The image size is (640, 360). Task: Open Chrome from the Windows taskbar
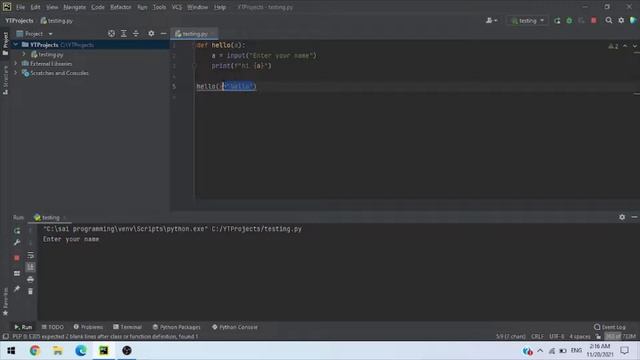pos(35,351)
